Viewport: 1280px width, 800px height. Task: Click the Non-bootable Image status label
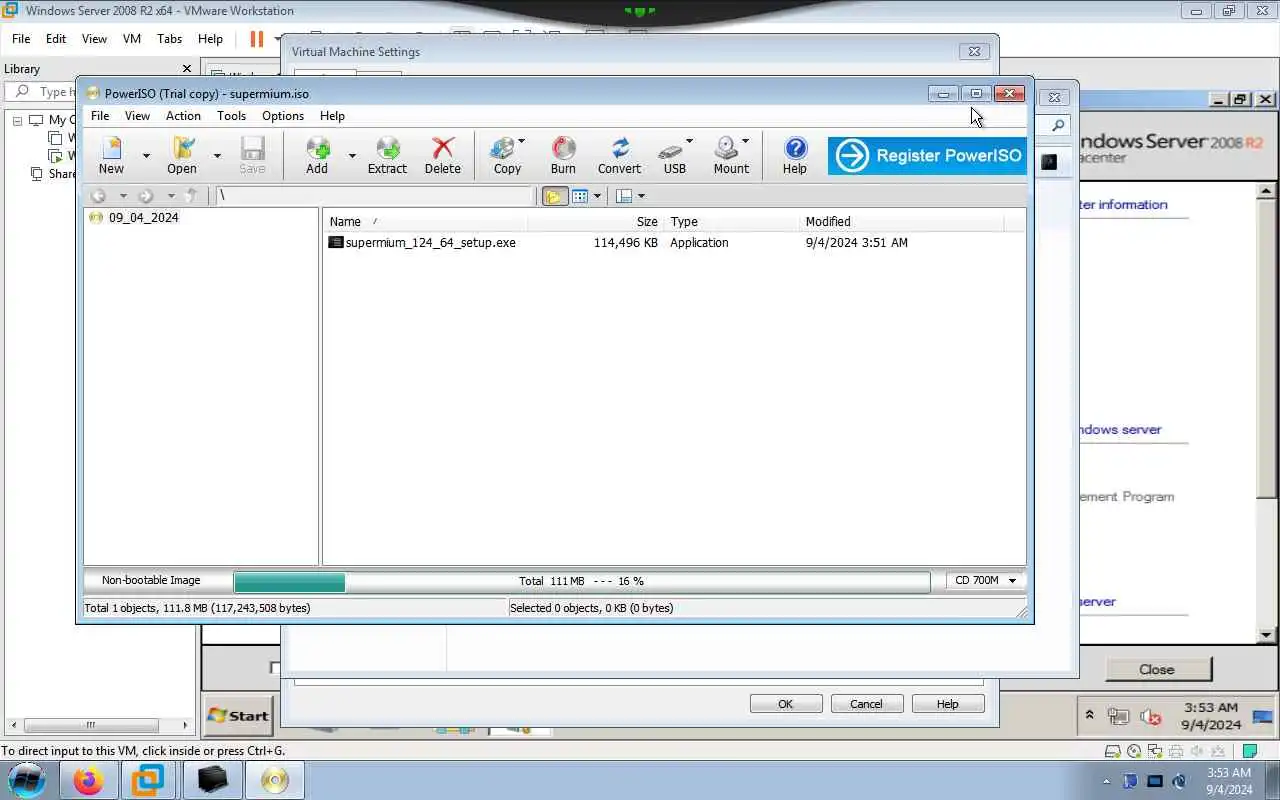(x=151, y=580)
